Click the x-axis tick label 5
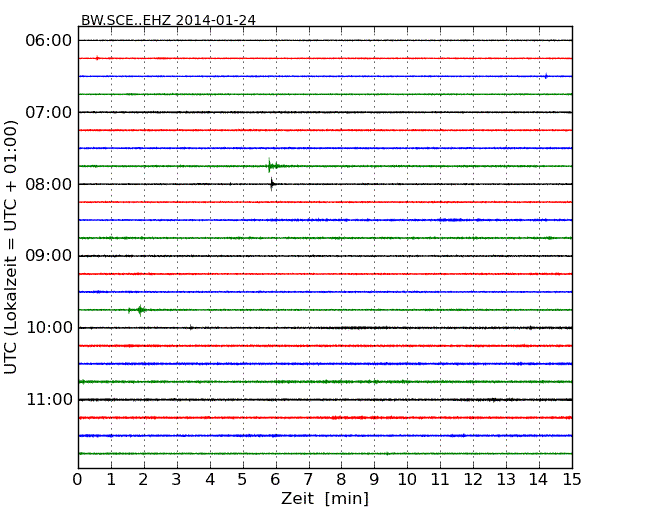 [x=243, y=479]
